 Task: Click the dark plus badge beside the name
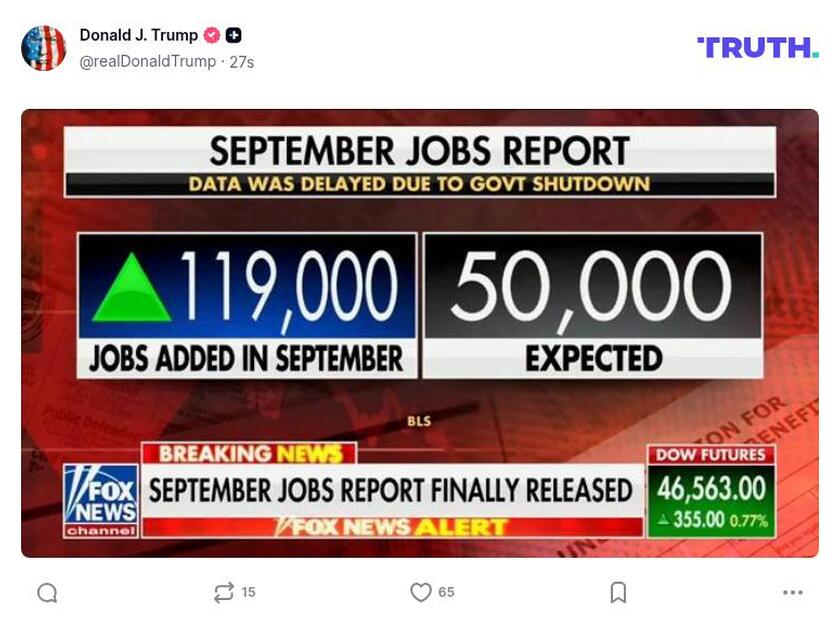[x=233, y=35]
